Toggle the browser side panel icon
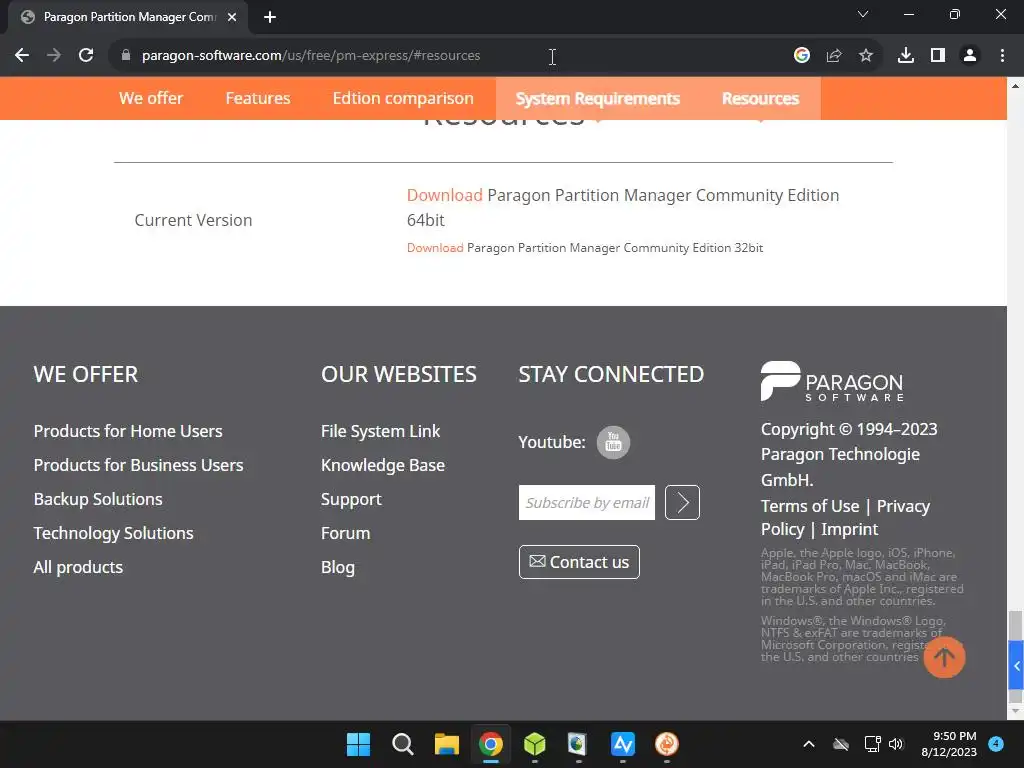The width and height of the screenshot is (1024, 768). tap(938, 56)
